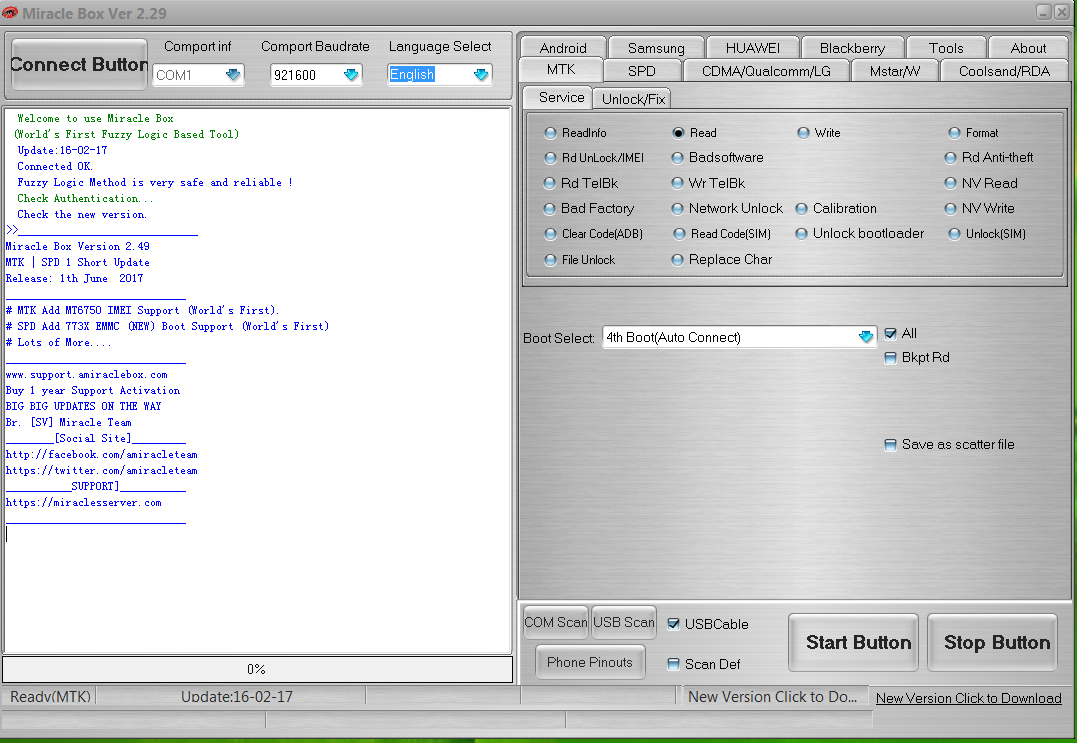Check Save as scatter file
The height and width of the screenshot is (743, 1077).
(x=890, y=445)
